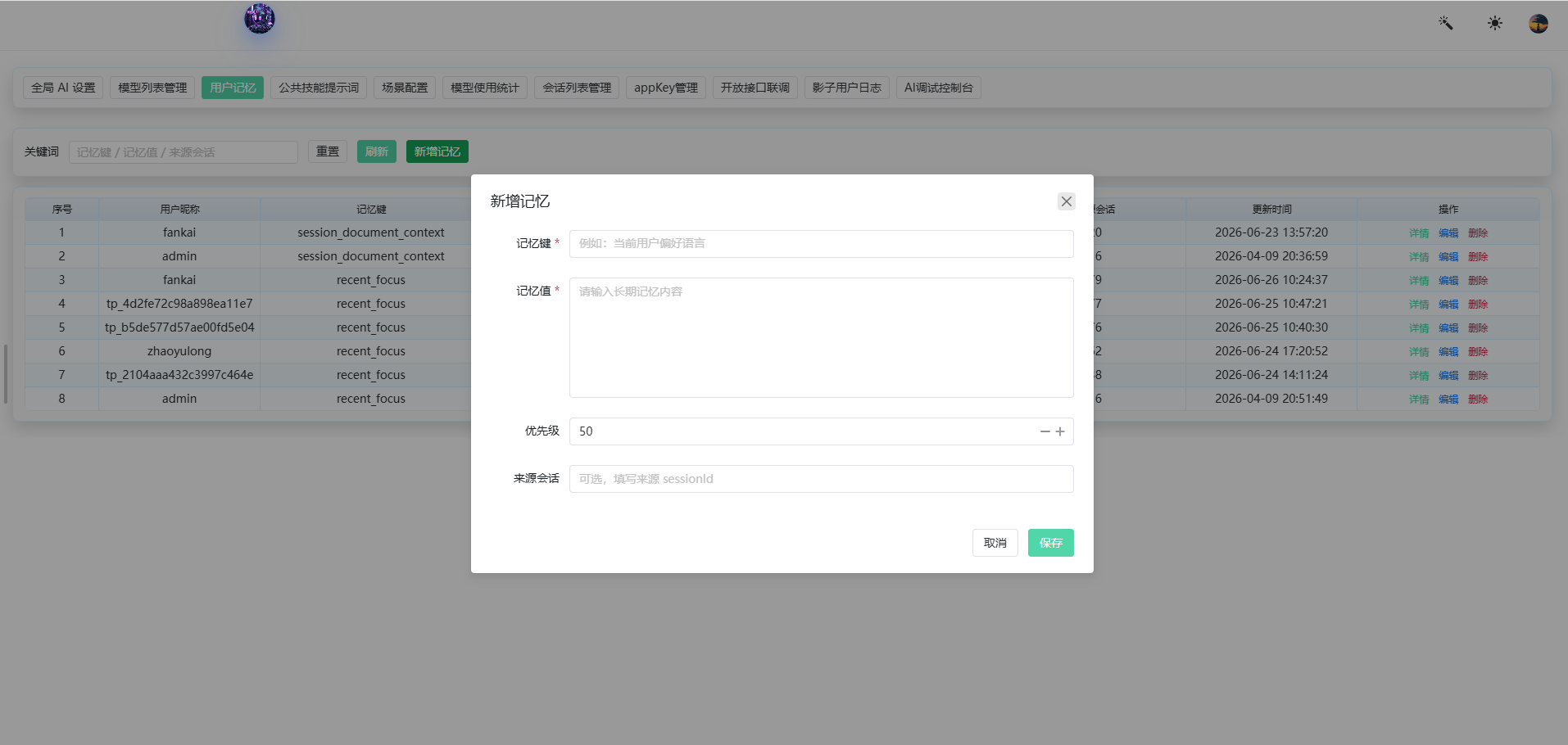Viewport: 1568px width, 745px height.
Task: Click 编辑 in row 8 admin recent_focus
Action: (x=1448, y=400)
